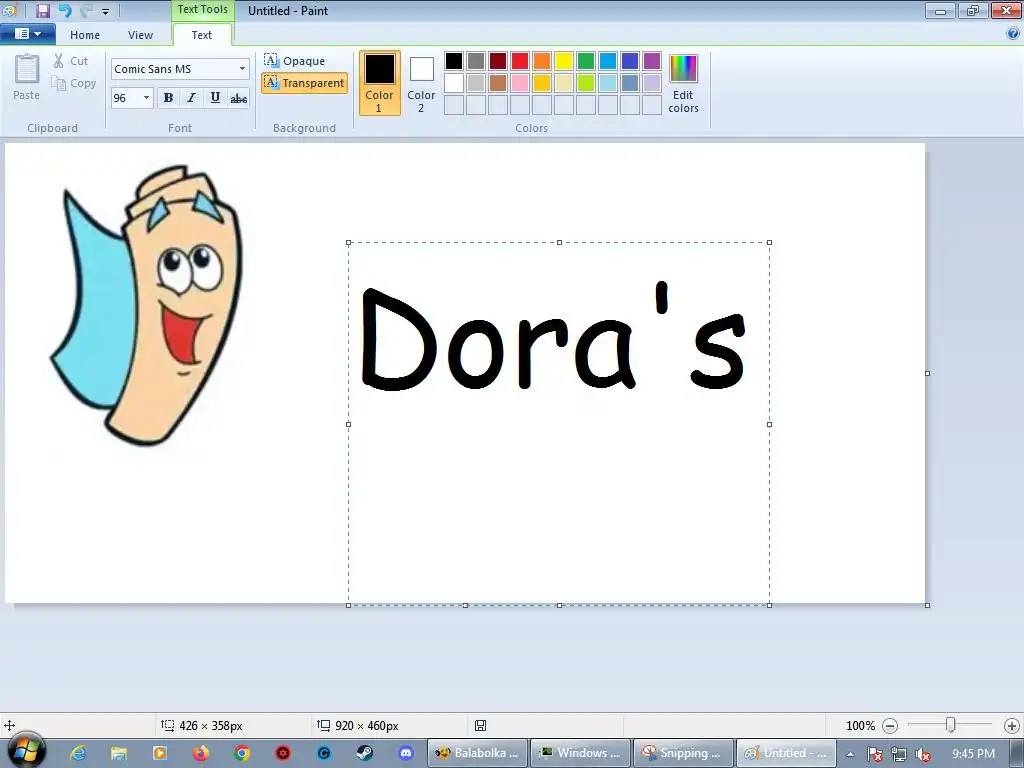Click the Help question mark icon
This screenshot has width=1024, height=768.
tap(1013, 34)
